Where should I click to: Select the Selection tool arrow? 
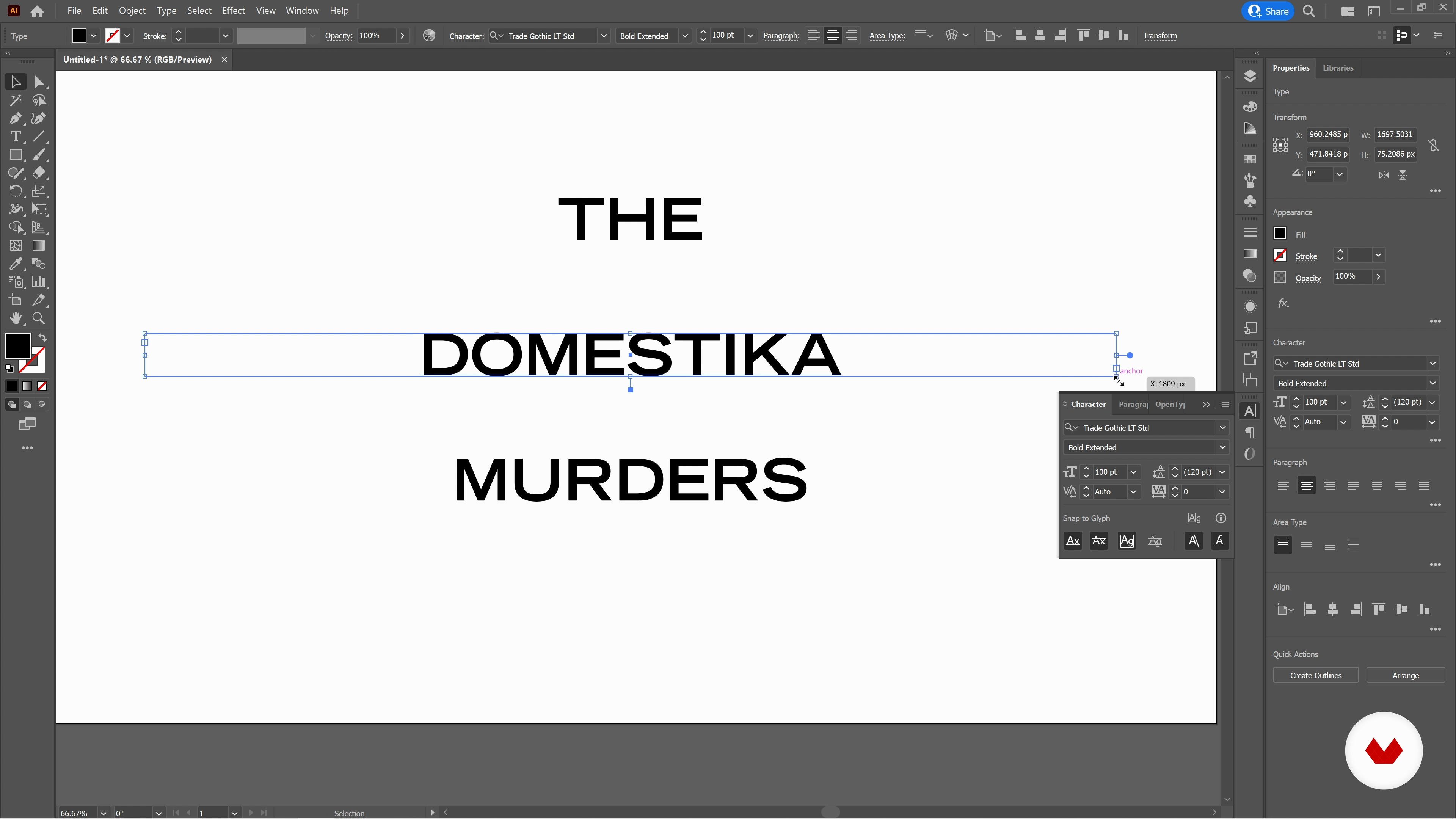[15, 82]
